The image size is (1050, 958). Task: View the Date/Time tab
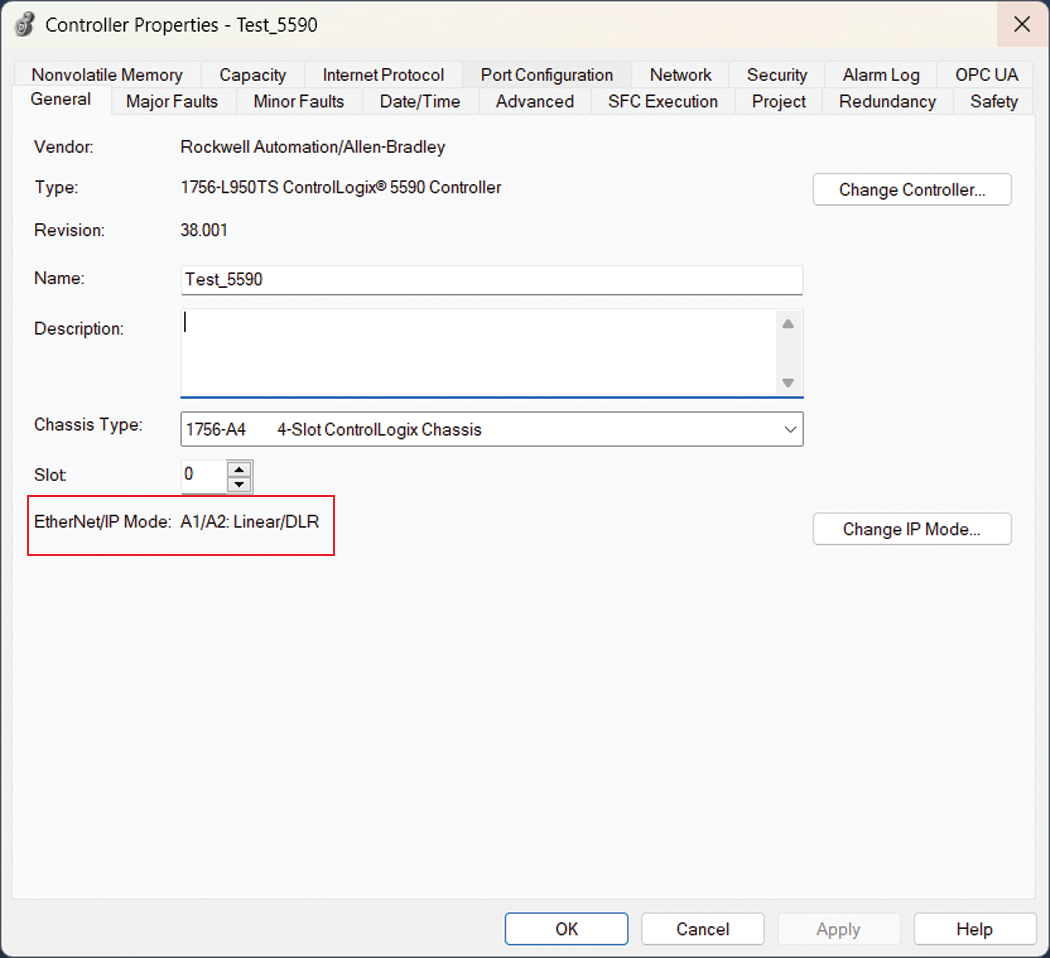[420, 101]
